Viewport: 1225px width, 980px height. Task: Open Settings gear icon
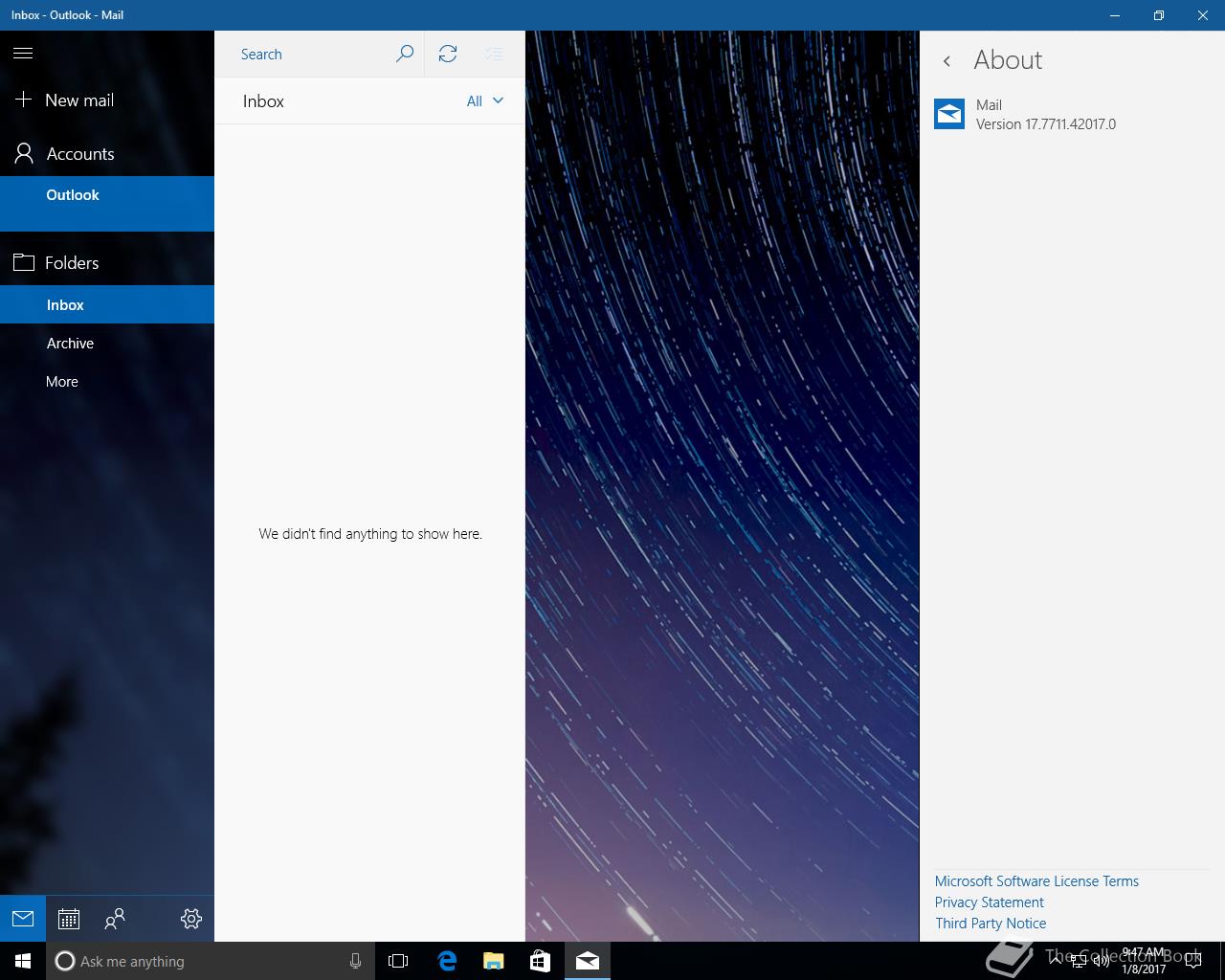(191, 919)
